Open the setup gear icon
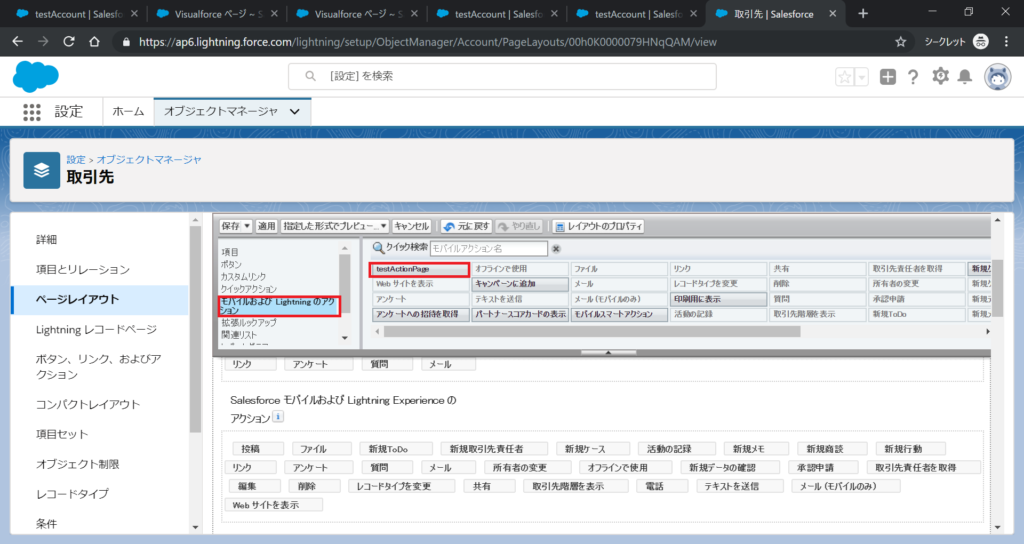 (x=940, y=77)
